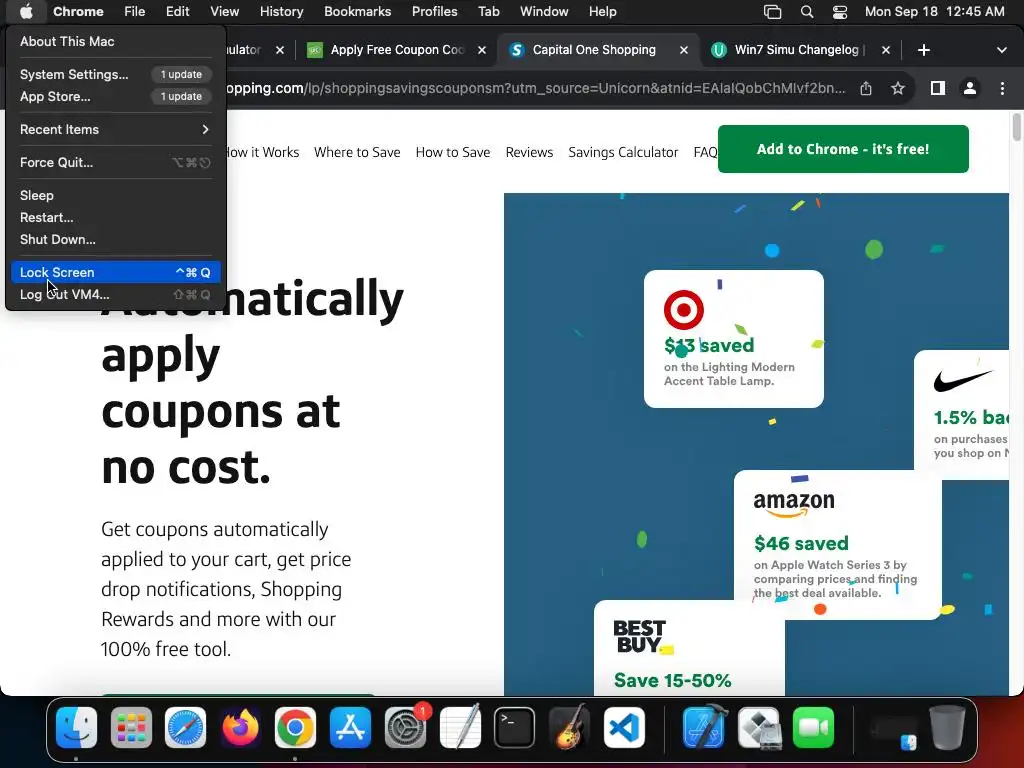
Task: Bookmark this page with the star icon
Action: 898,88
